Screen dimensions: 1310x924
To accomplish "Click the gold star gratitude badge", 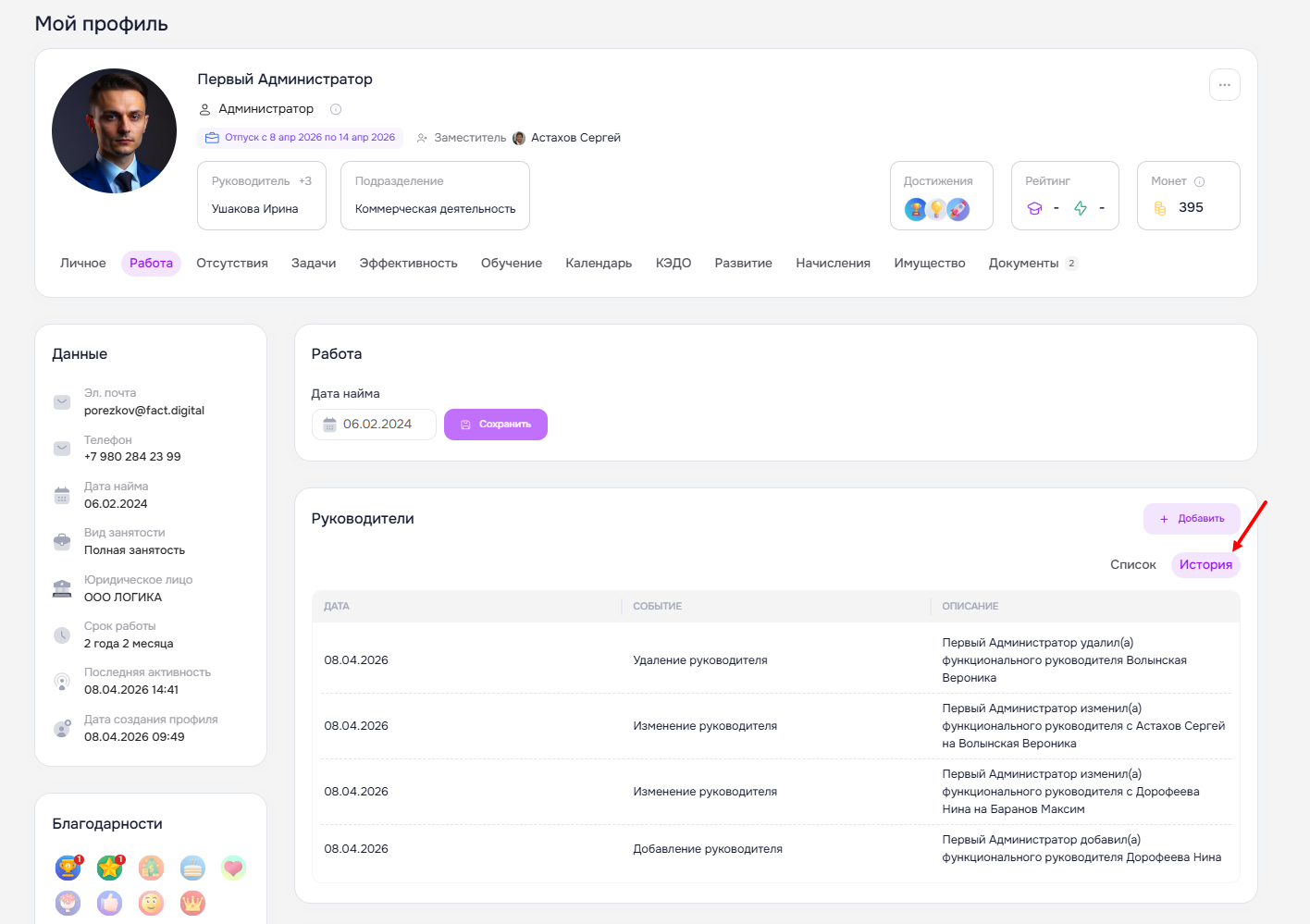I will pyautogui.click(x=109, y=868).
